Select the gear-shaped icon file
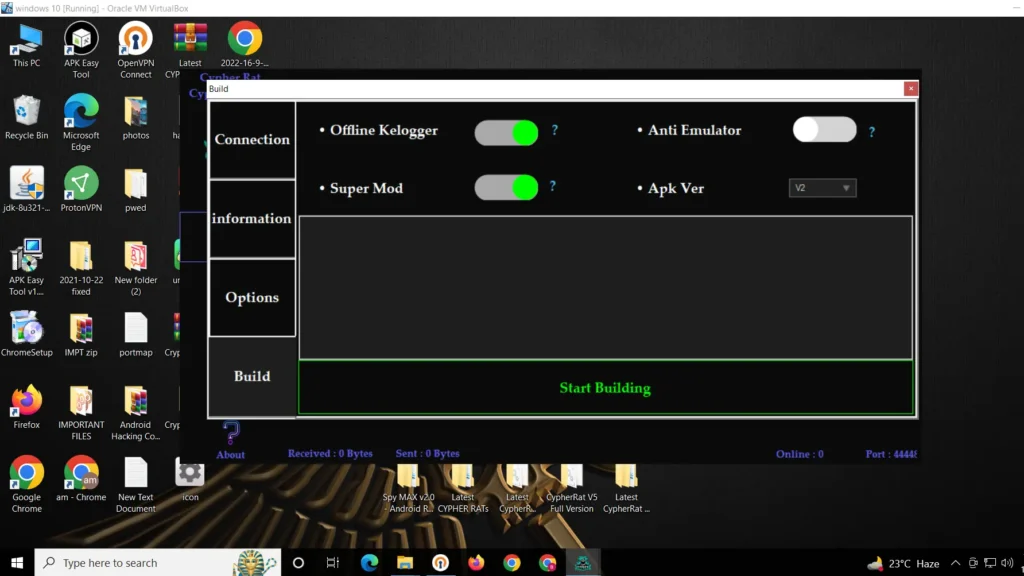Image resolution: width=1024 pixels, height=576 pixels. 190,479
